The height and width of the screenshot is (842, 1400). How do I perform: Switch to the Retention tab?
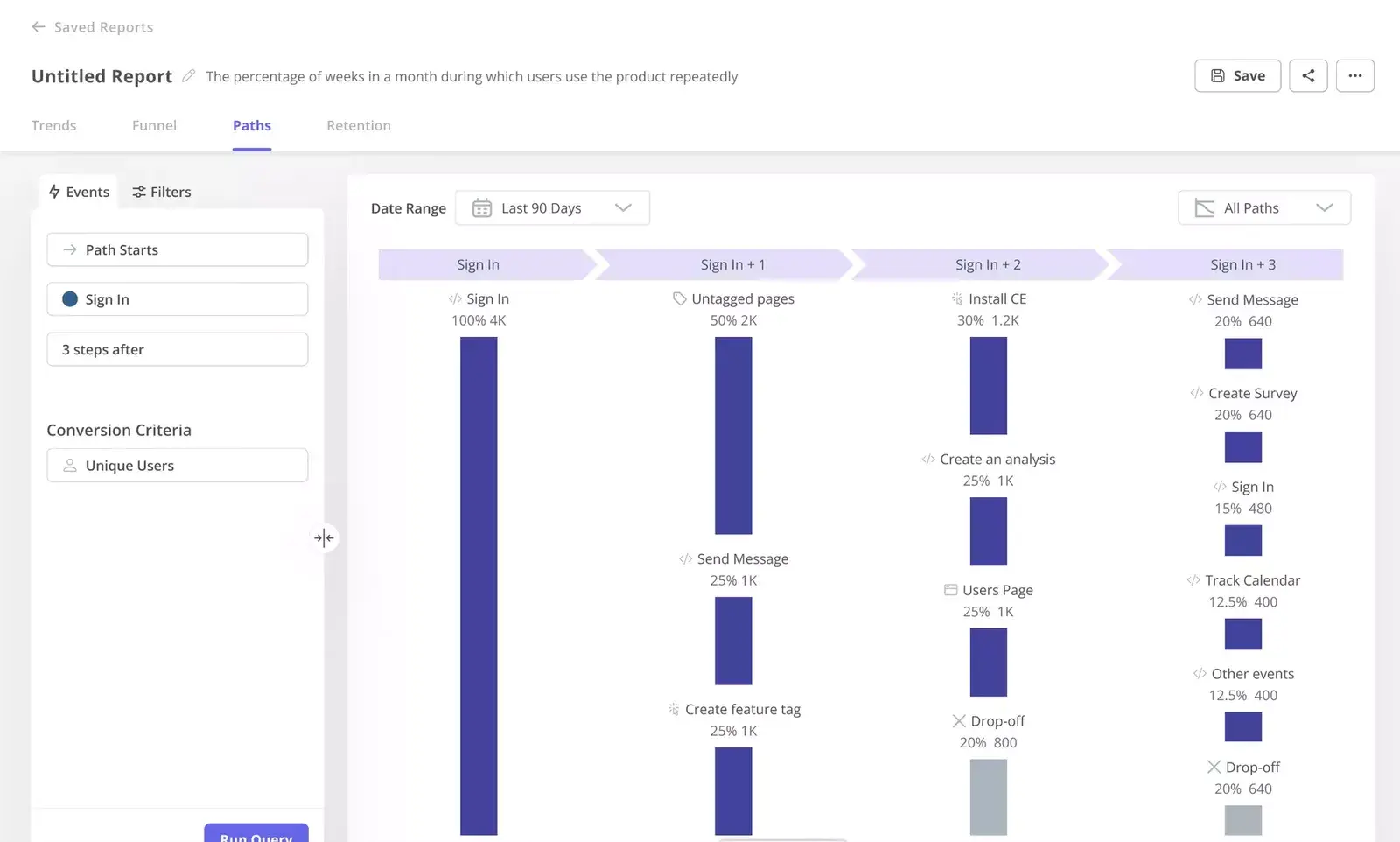click(x=359, y=125)
